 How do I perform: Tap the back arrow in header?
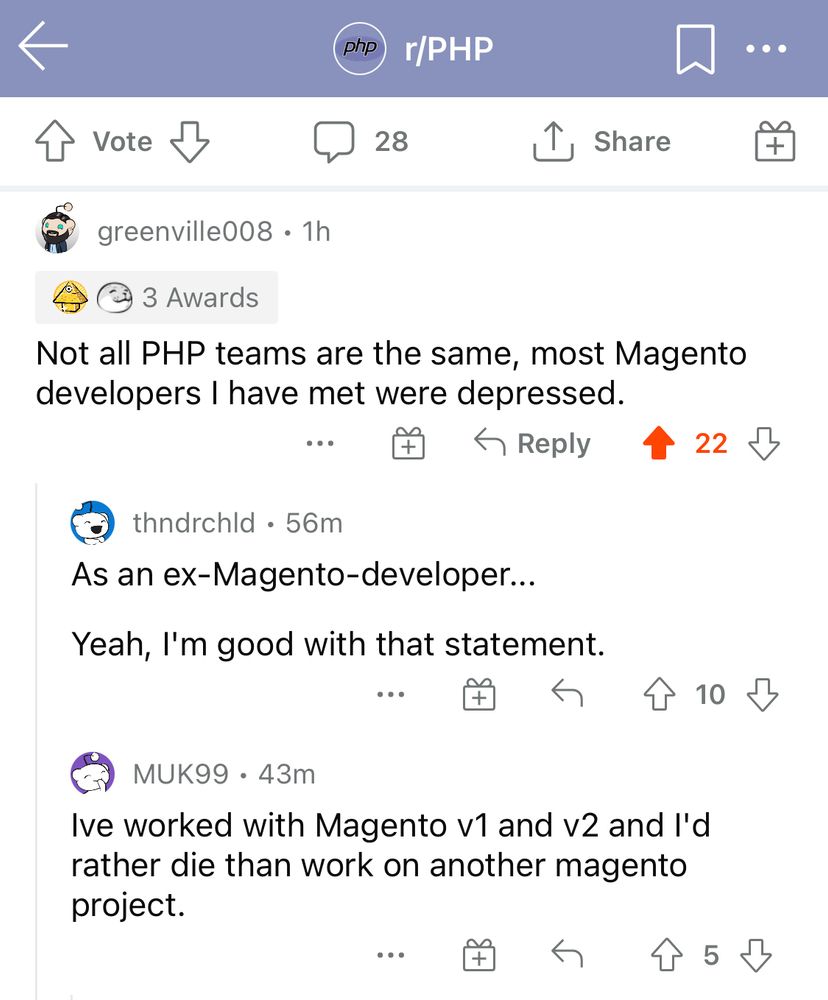43,48
